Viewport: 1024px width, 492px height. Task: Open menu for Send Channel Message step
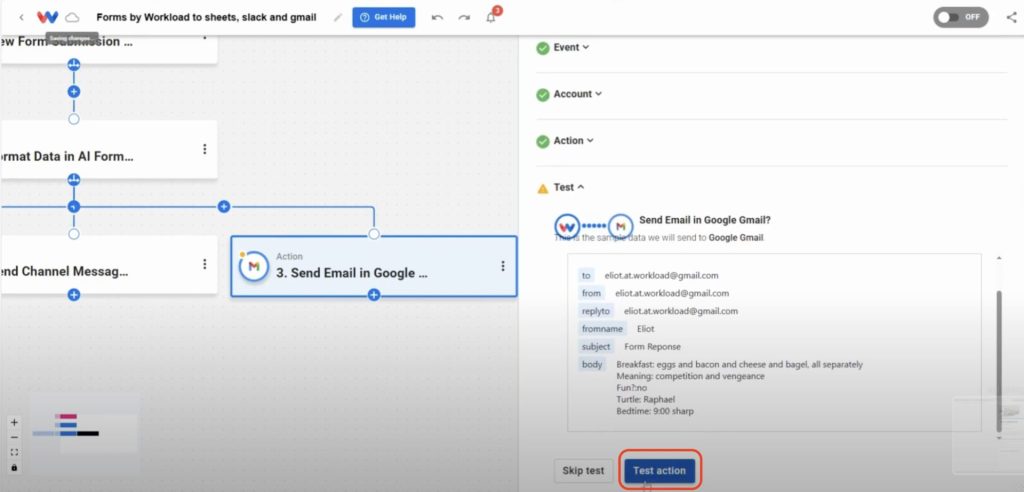(x=204, y=264)
